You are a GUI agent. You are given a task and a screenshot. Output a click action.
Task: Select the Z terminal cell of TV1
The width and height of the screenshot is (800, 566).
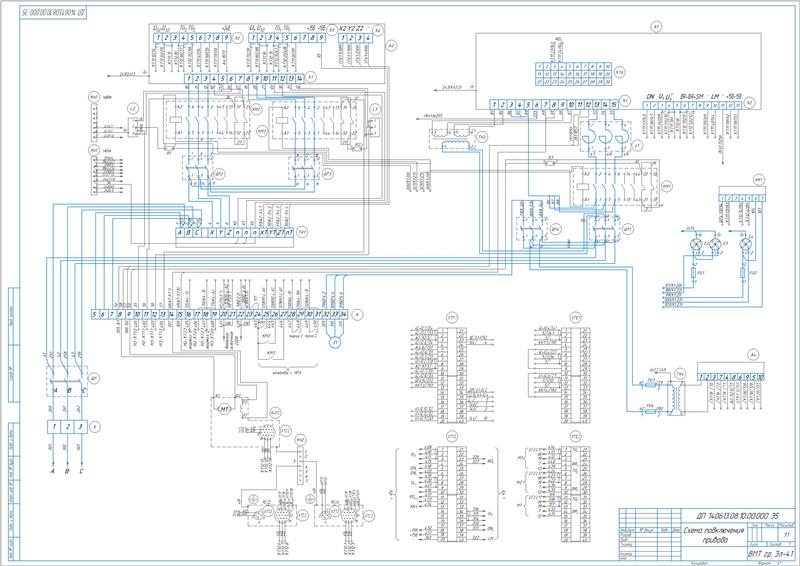pos(229,232)
